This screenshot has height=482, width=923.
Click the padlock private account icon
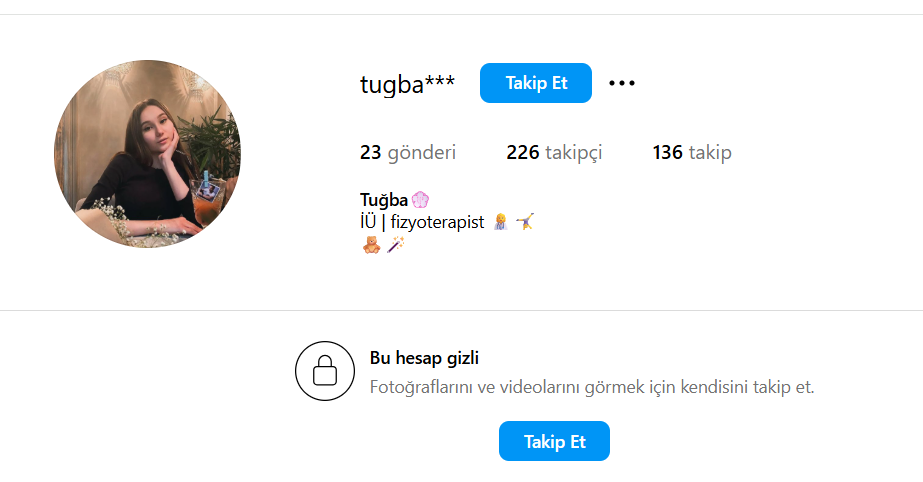tap(325, 371)
